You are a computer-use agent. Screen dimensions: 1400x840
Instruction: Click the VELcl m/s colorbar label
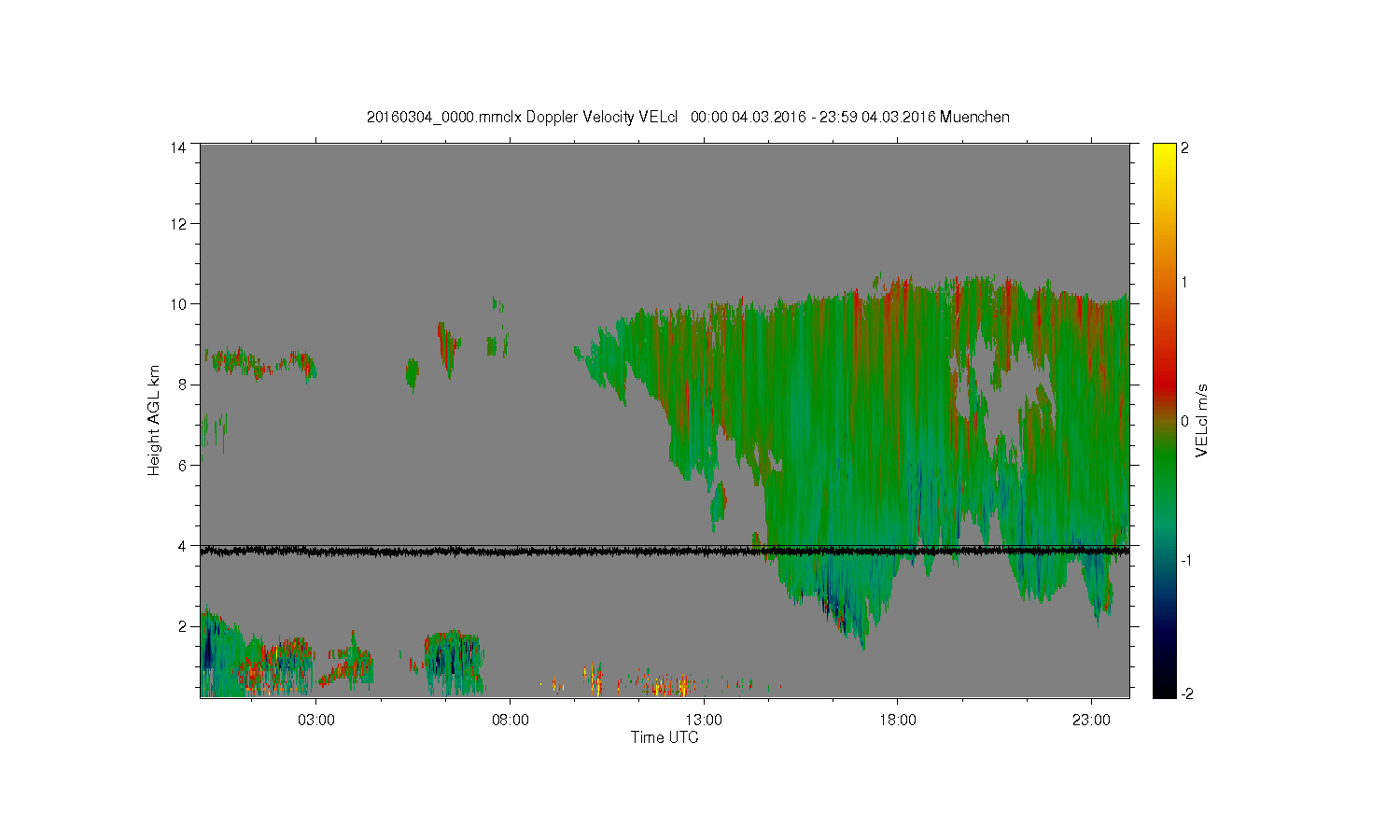(1202, 420)
